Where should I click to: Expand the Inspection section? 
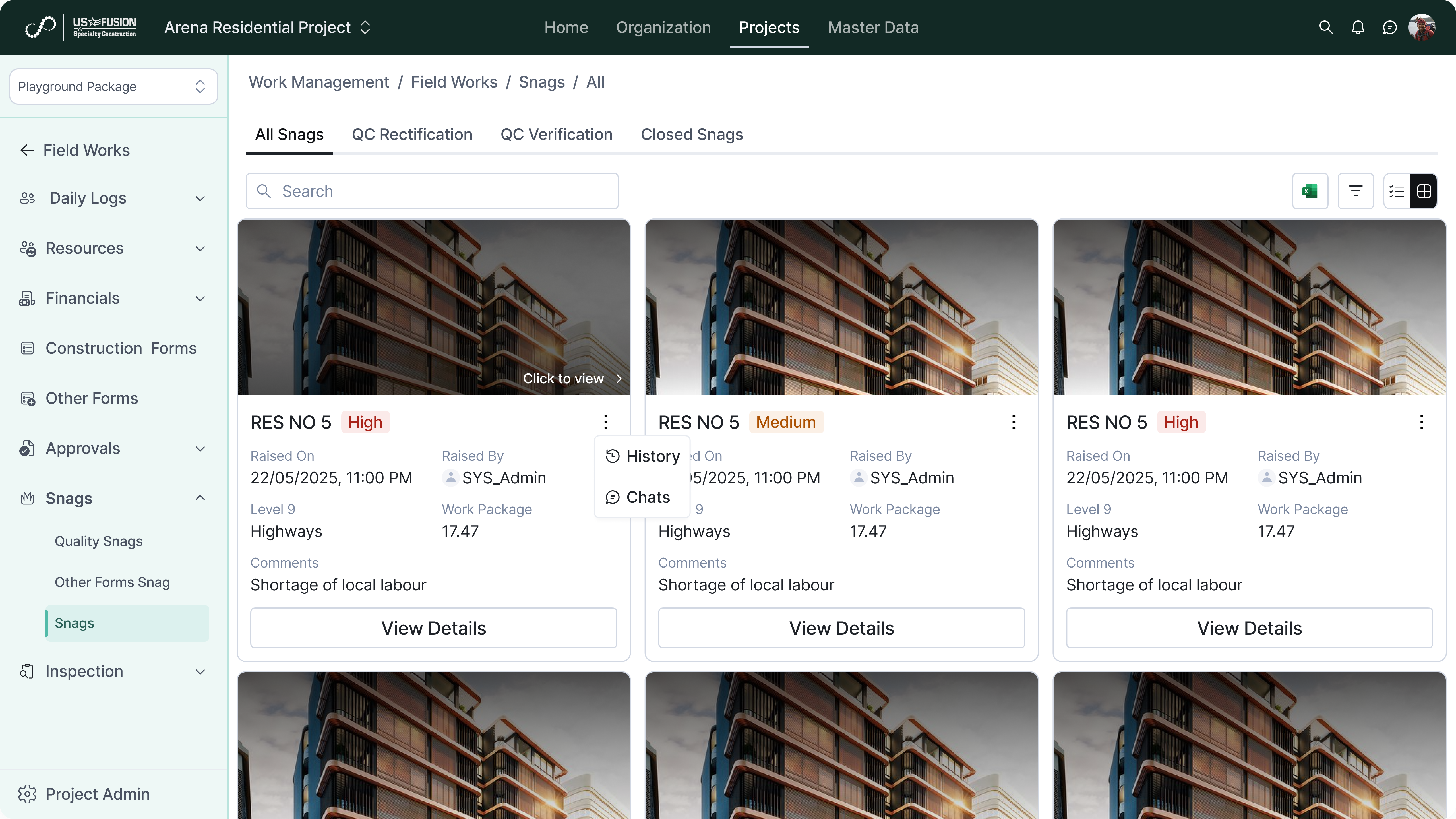(200, 671)
